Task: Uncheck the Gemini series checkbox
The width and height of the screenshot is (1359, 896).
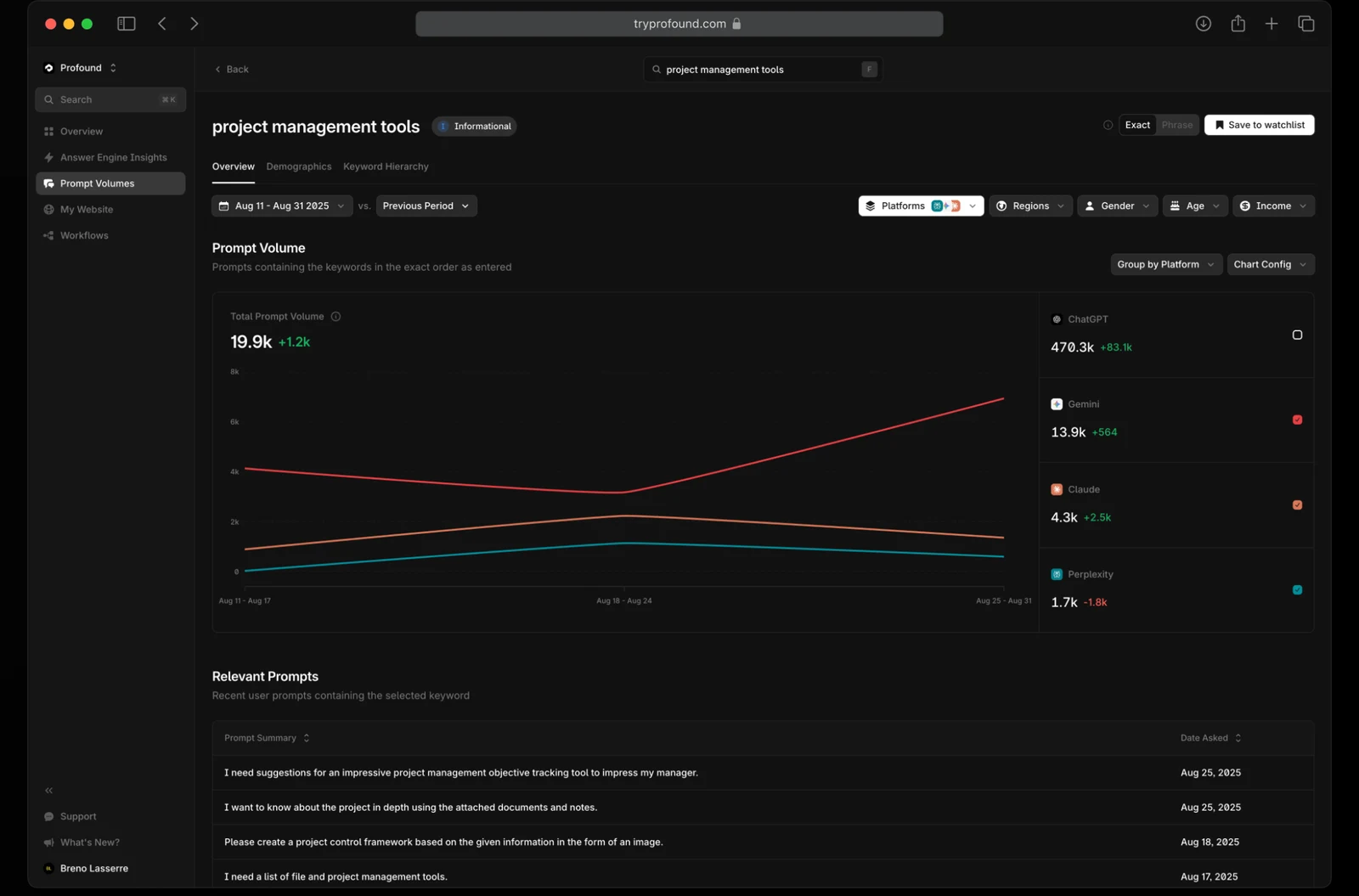Action: tap(1297, 420)
